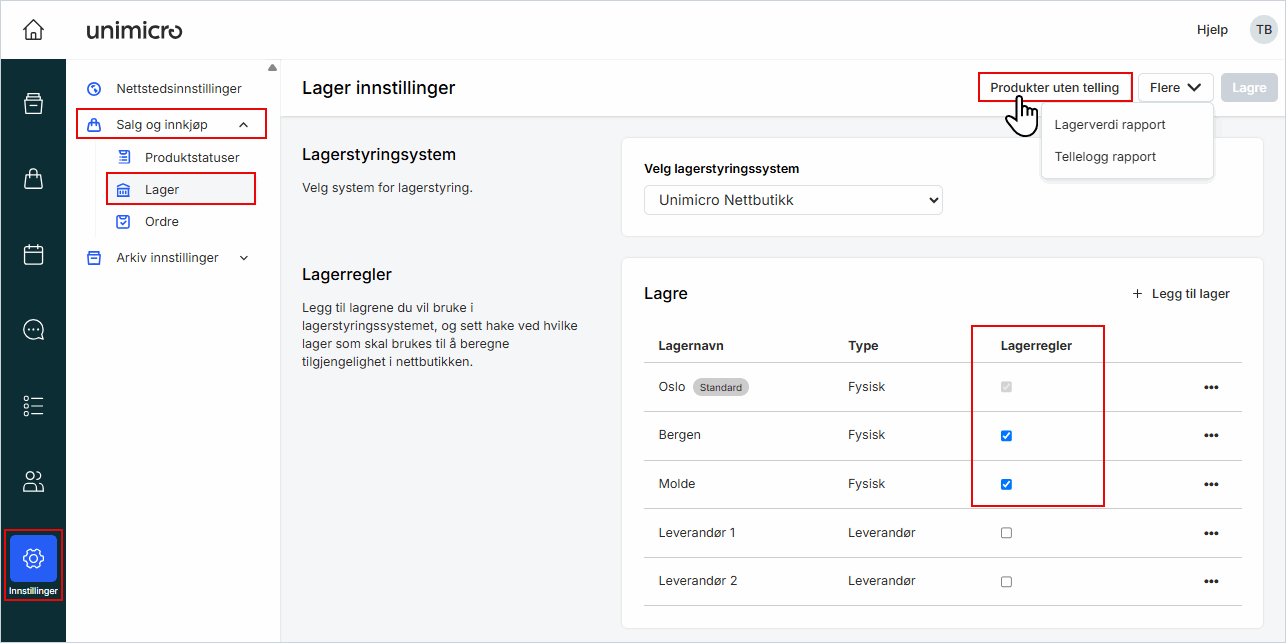Click the archive box icon in the sidebar

[x=33, y=102]
